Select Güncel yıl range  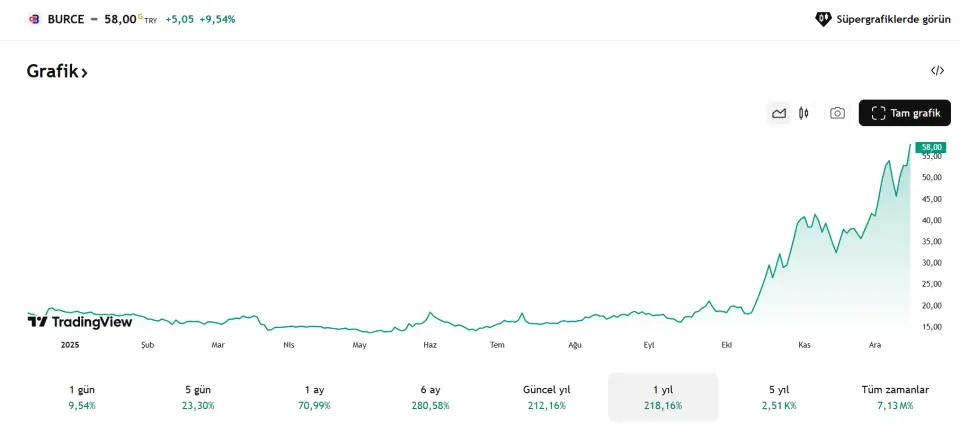pos(546,397)
